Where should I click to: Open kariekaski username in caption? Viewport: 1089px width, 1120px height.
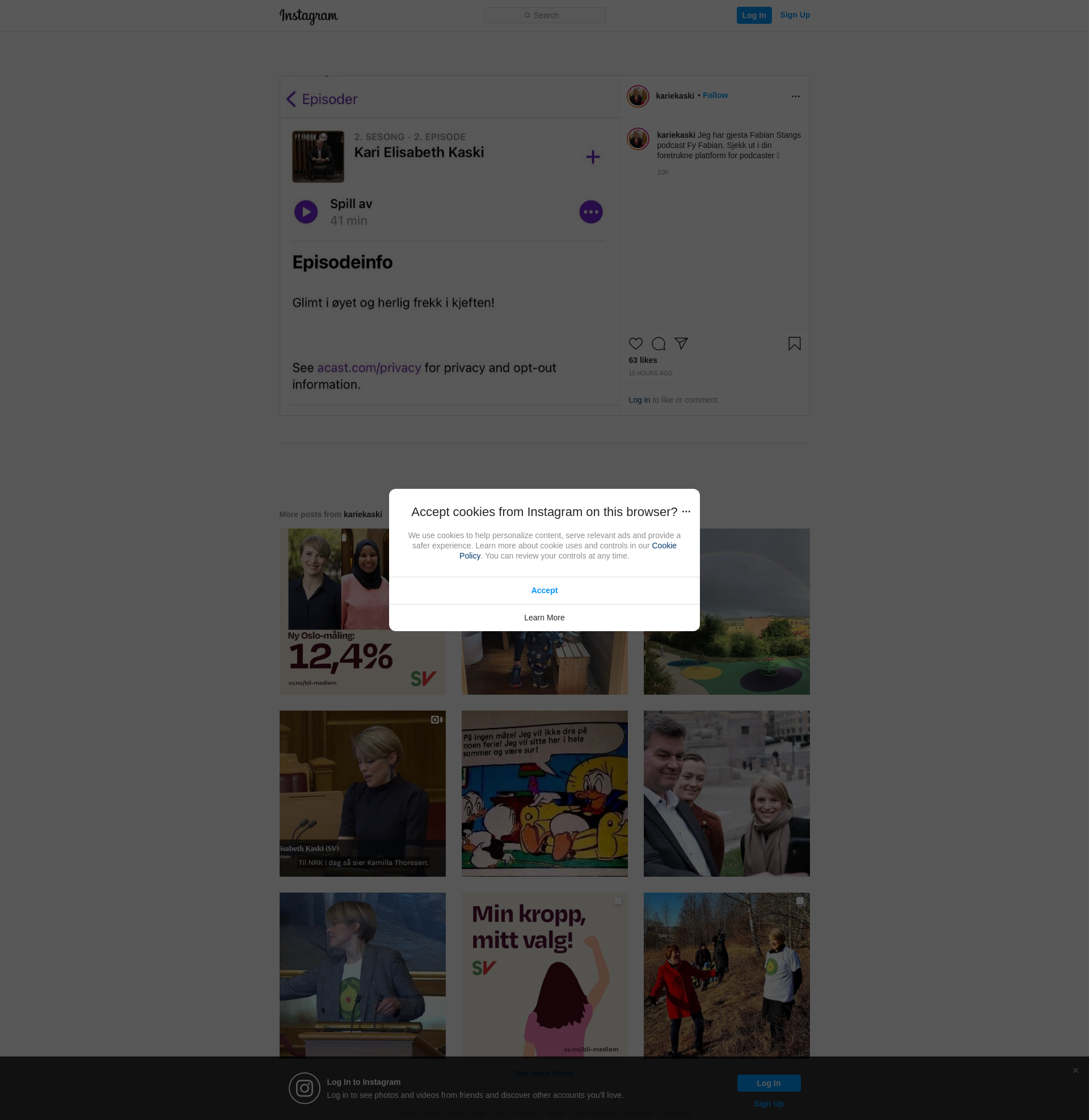pyautogui.click(x=676, y=135)
